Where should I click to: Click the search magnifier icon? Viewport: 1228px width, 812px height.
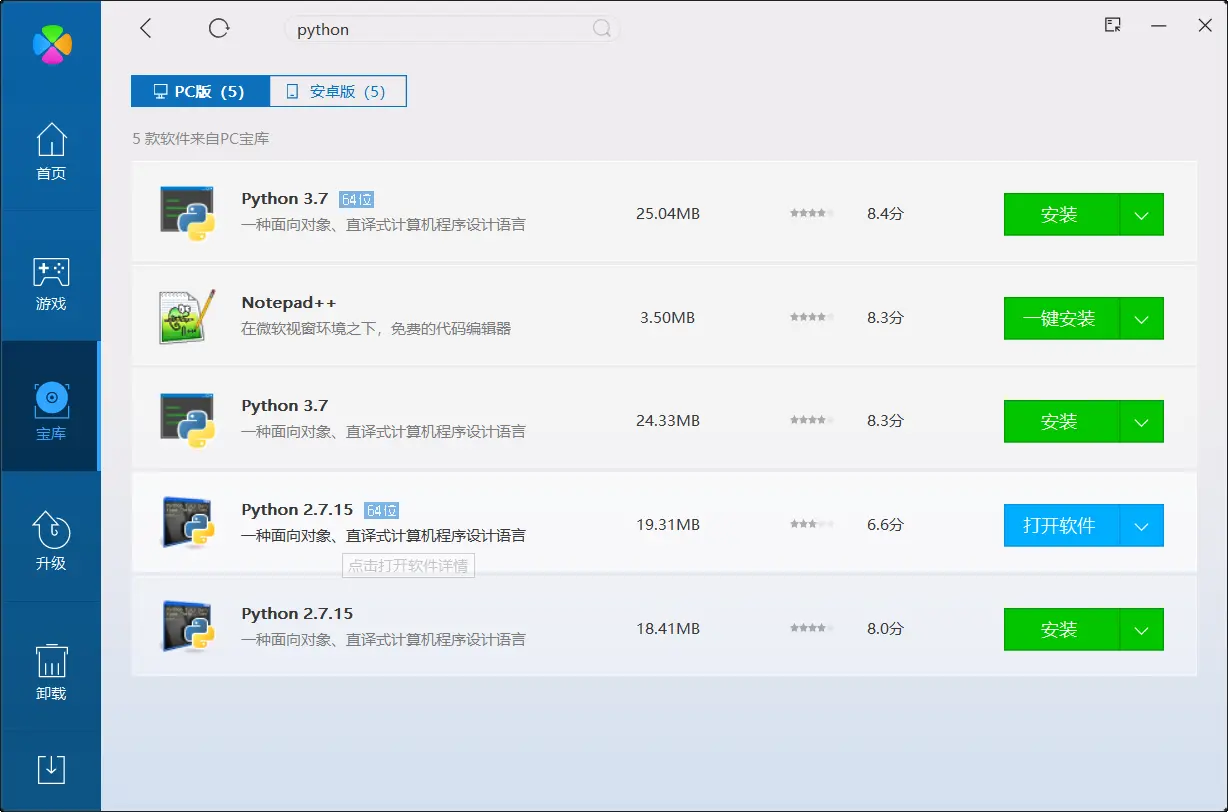[602, 29]
